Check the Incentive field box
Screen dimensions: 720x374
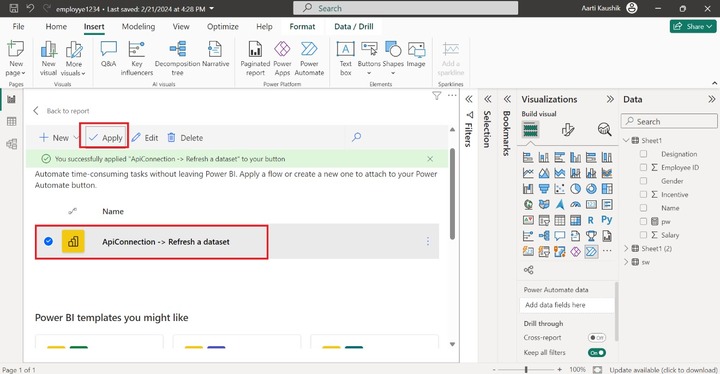(x=643, y=194)
